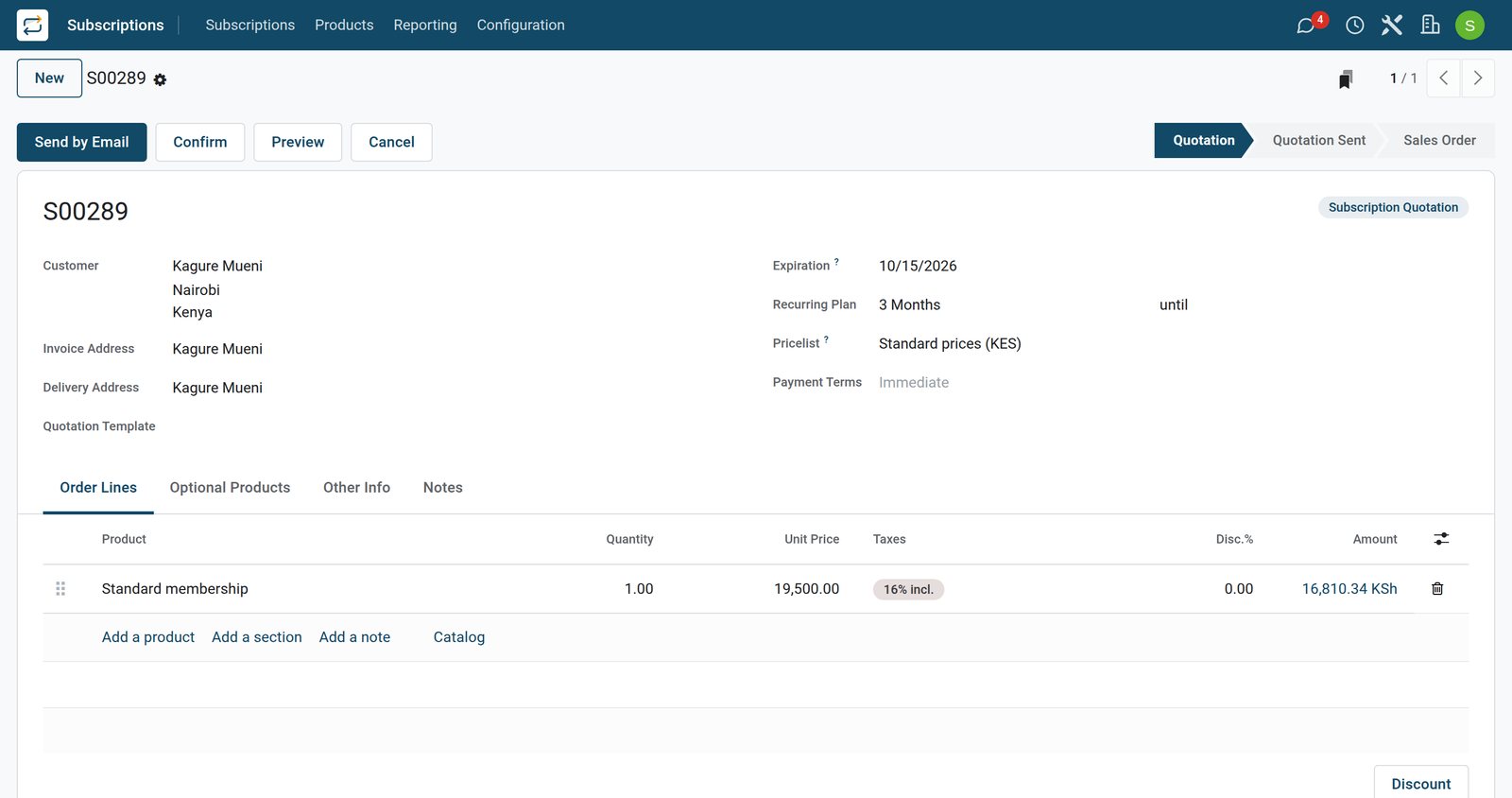1512x798 pixels.
Task: Confirm the quotation
Action: [x=200, y=142]
